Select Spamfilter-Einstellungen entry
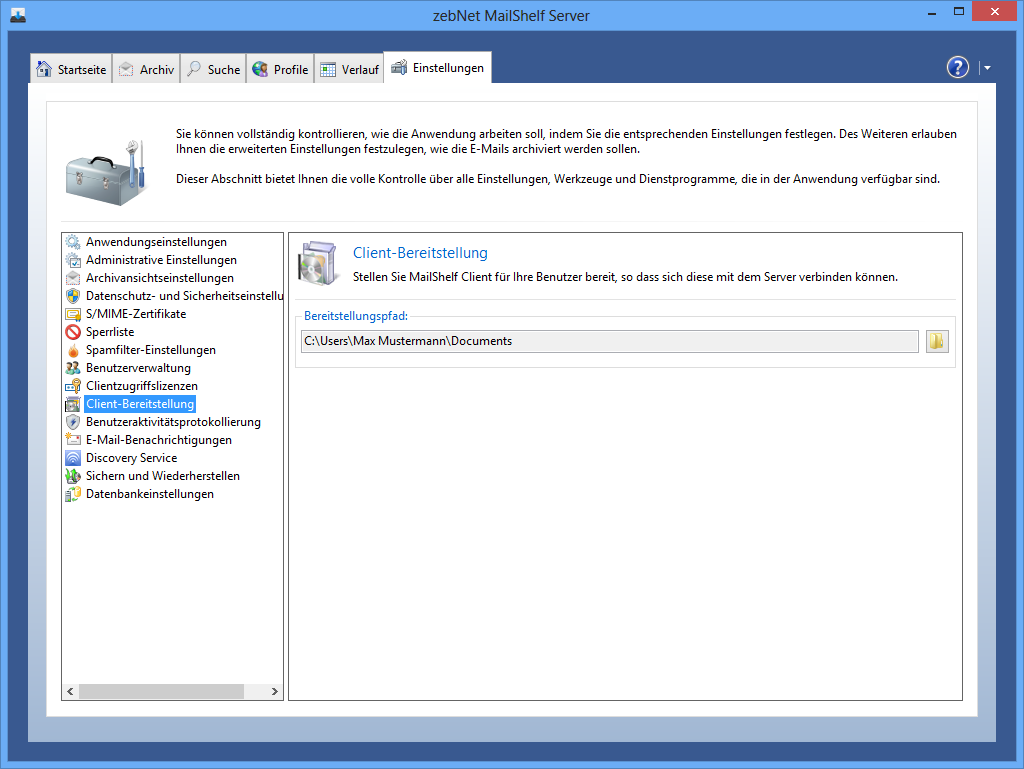The height and width of the screenshot is (769, 1024). (151, 350)
